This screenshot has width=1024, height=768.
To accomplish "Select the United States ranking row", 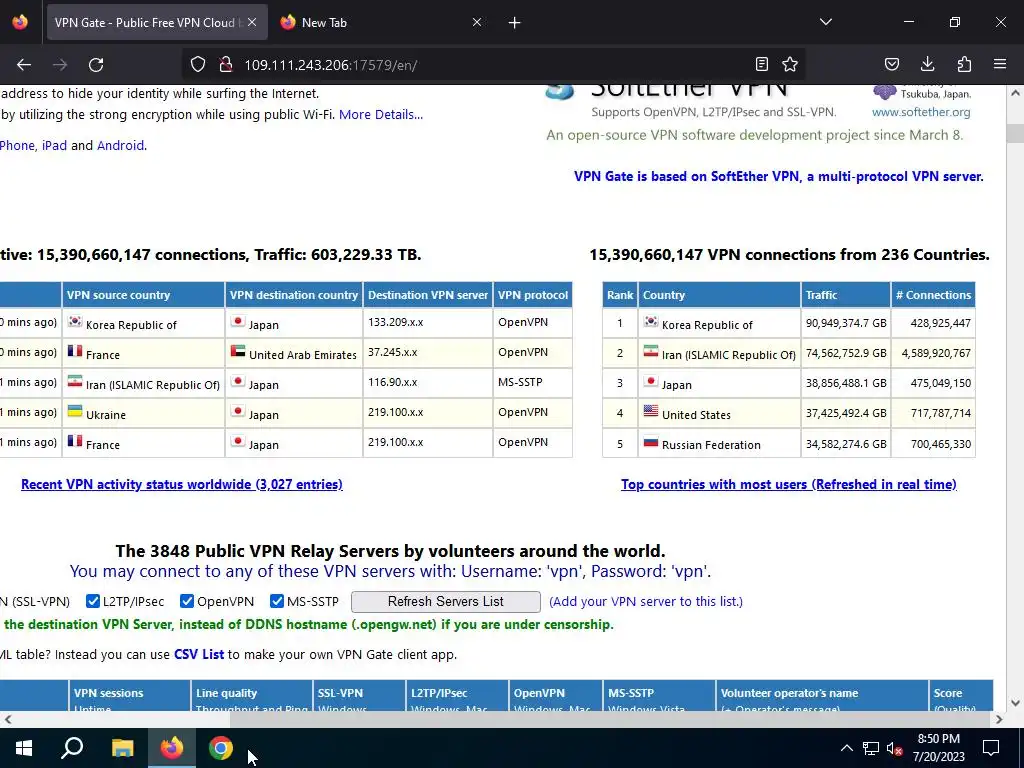I will (x=788, y=413).
